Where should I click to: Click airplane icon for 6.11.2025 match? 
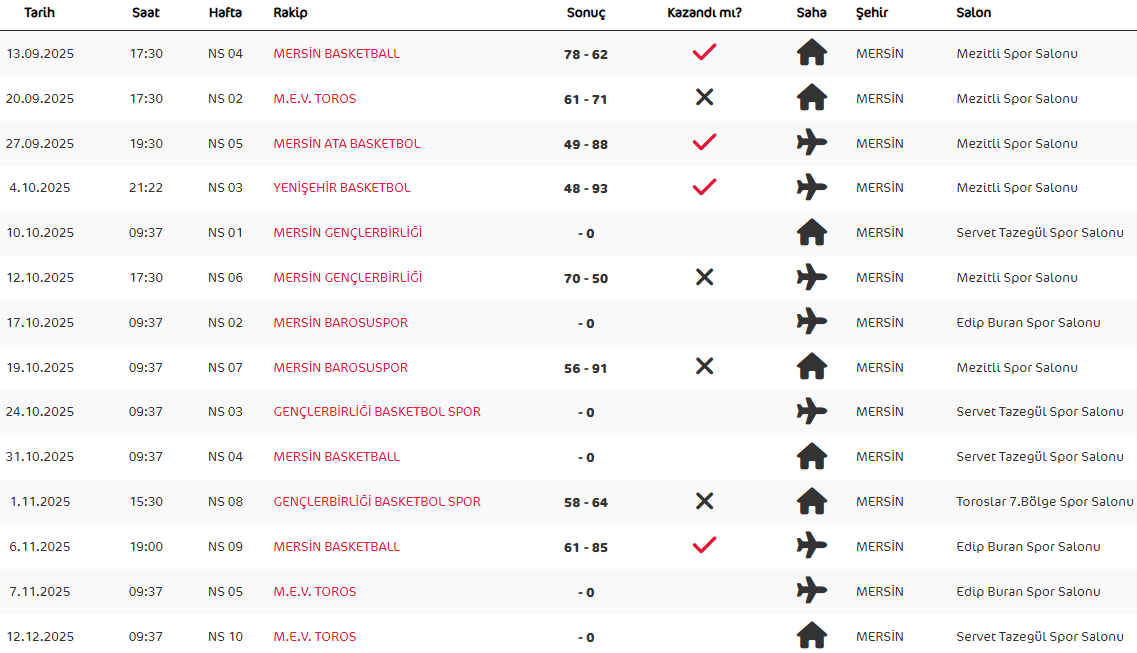(811, 545)
